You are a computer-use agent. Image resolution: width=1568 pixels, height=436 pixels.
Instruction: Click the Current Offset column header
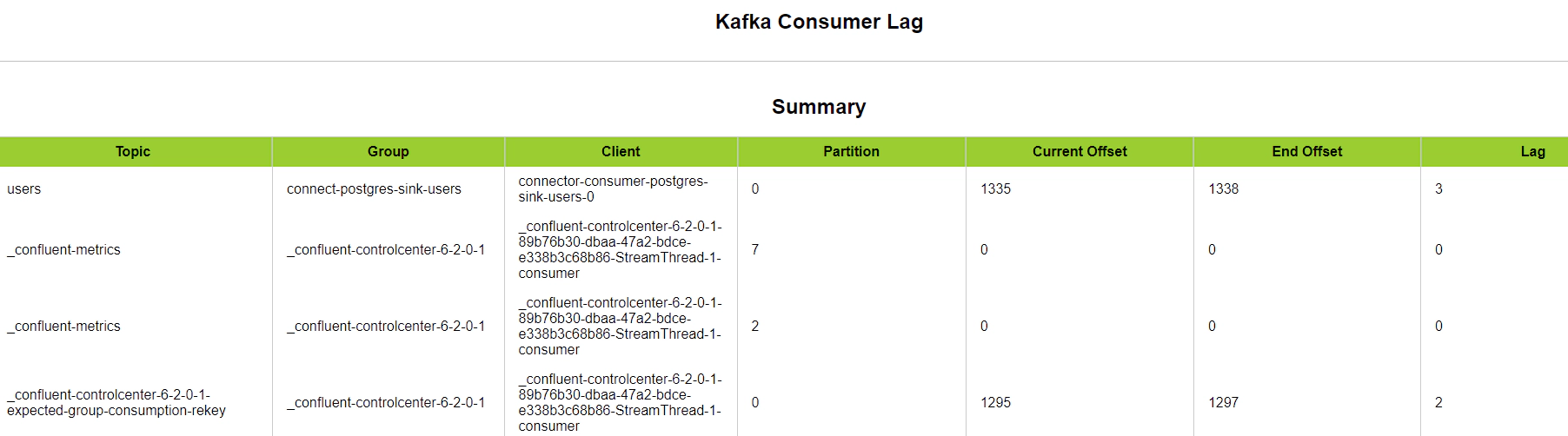click(1080, 151)
